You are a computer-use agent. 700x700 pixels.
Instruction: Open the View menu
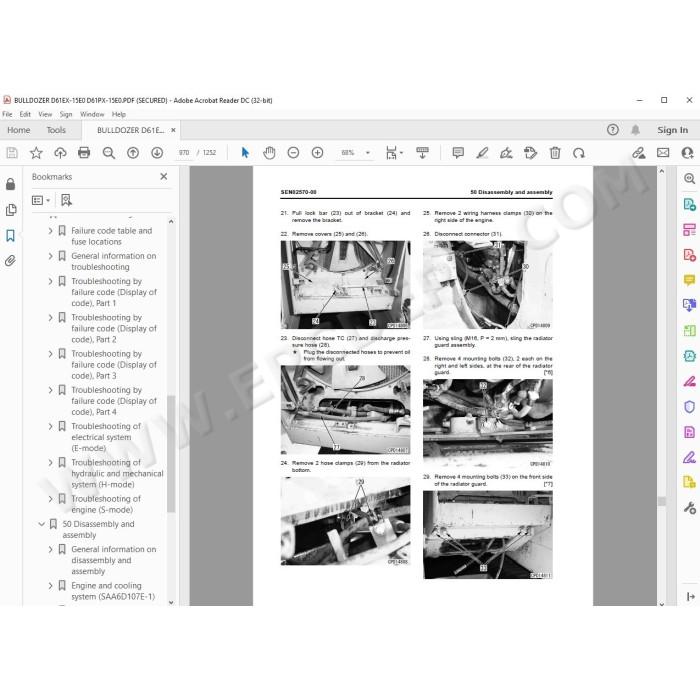(45, 114)
